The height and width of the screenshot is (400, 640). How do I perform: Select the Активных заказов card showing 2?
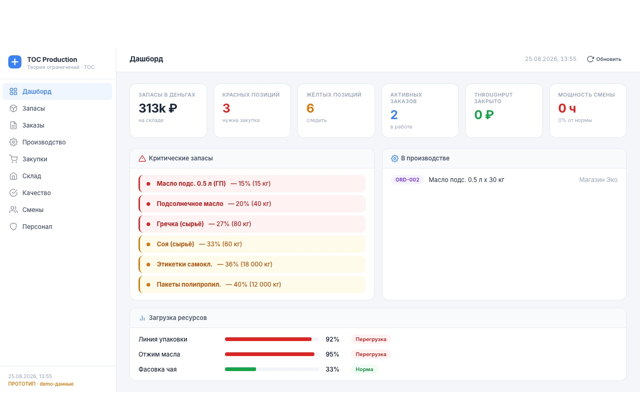pos(420,111)
